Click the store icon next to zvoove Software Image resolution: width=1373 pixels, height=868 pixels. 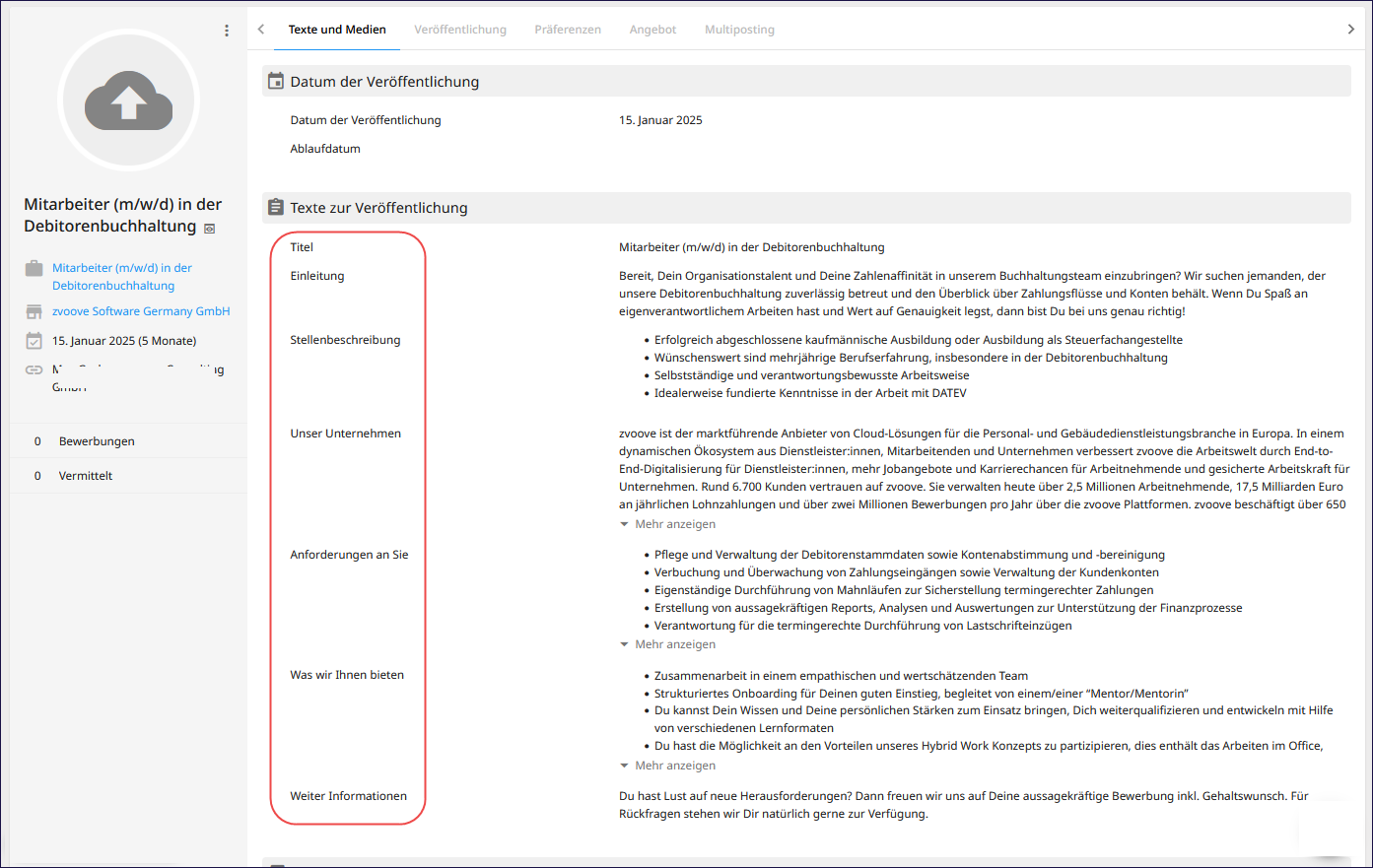coord(34,311)
